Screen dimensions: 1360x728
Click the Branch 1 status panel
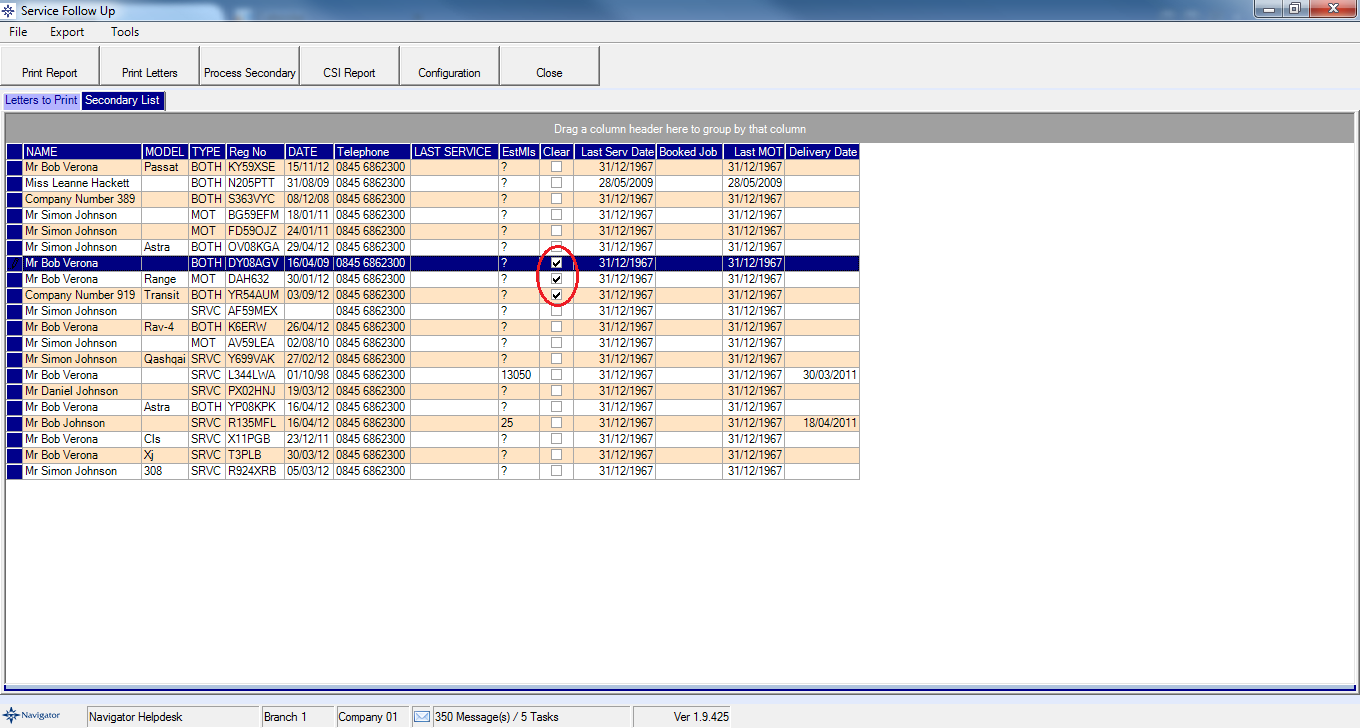[x=296, y=717]
